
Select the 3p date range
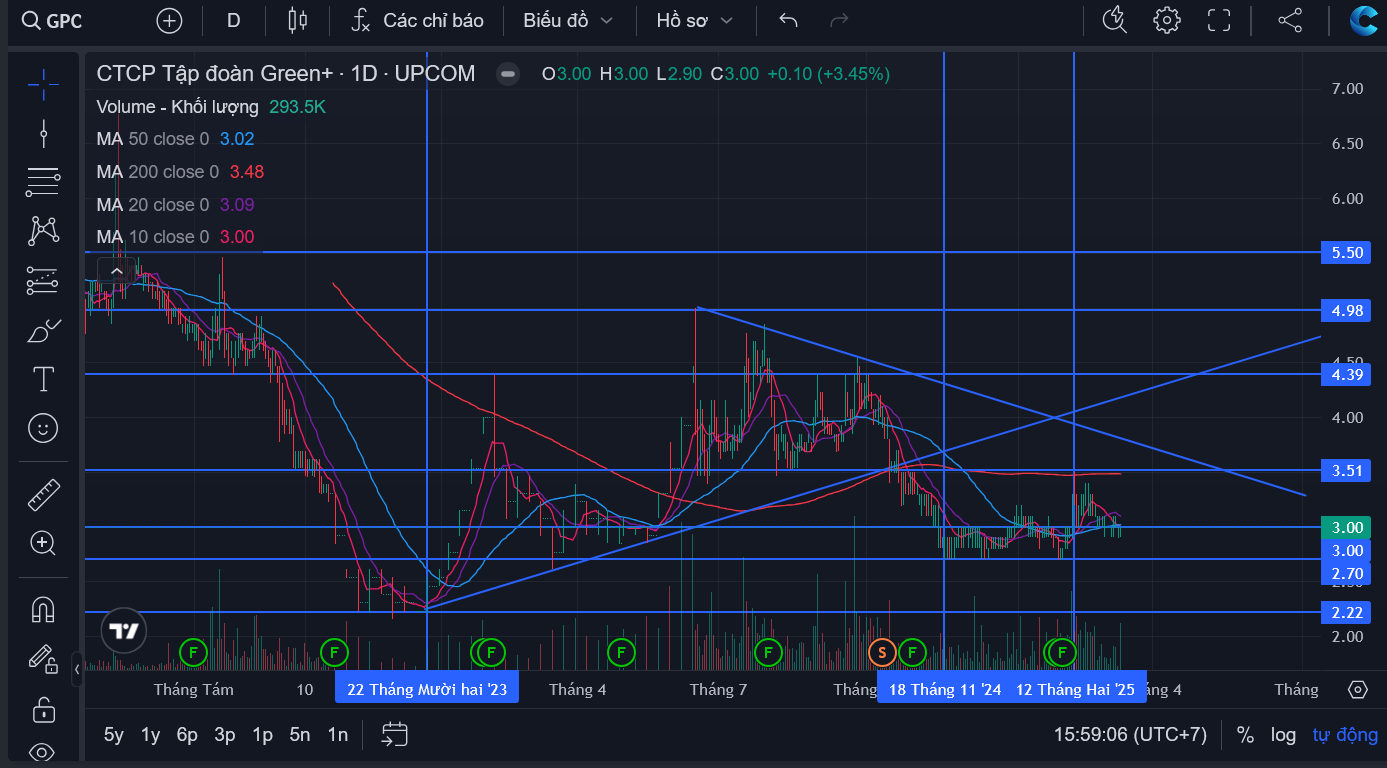tap(225, 735)
